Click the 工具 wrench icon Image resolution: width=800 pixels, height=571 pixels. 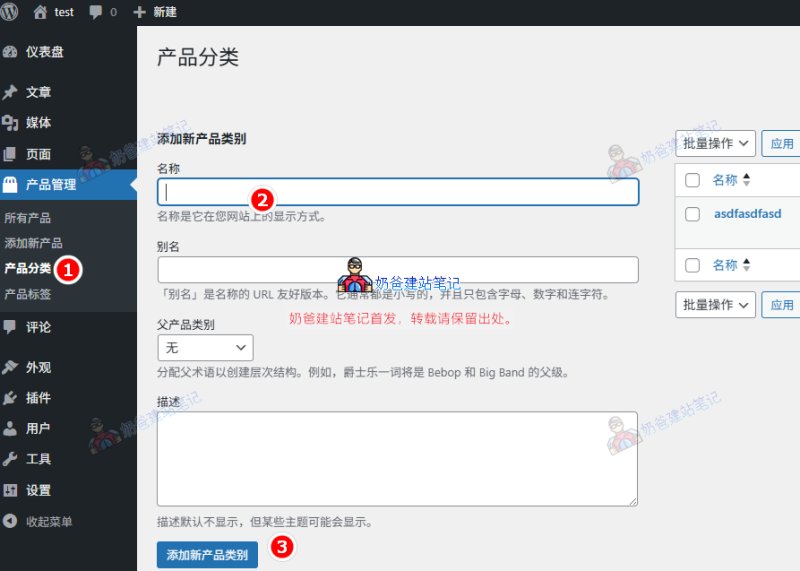point(10,459)
